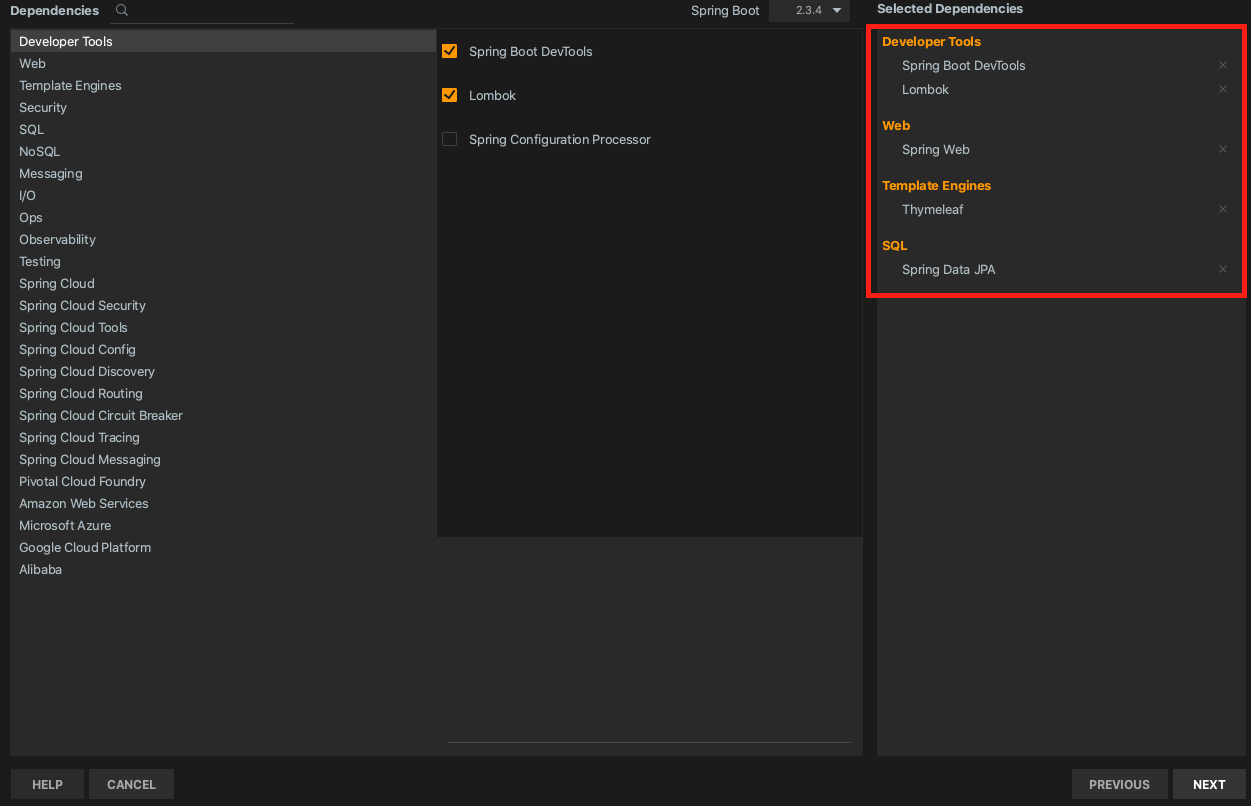1251x806 pixels.
Task: Select the Alibaba category
Action: [223, 569]
